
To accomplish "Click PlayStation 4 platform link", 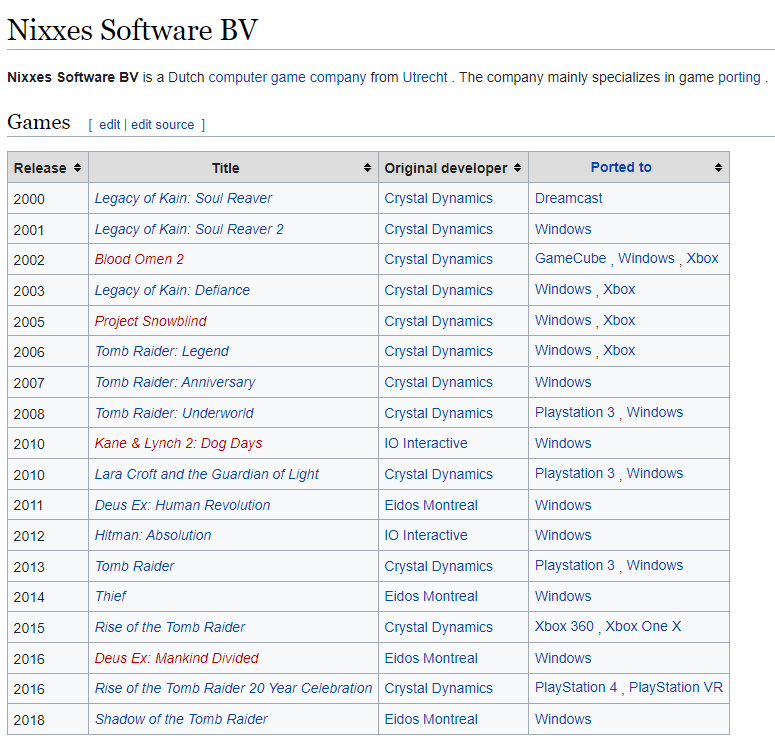I will [x=576, y=688].
